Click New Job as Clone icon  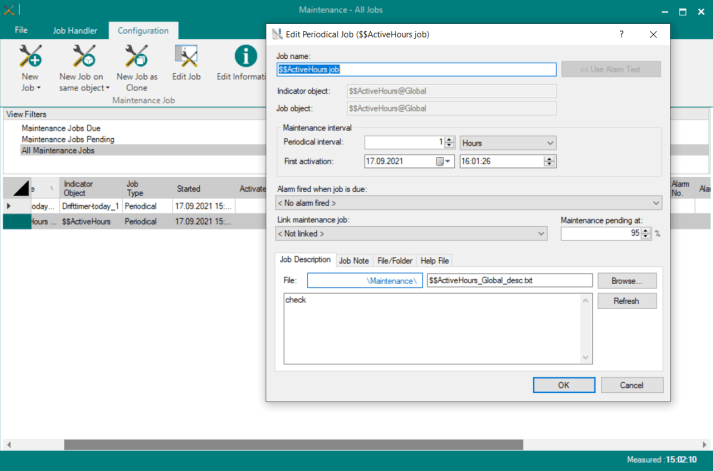[137, 56]
